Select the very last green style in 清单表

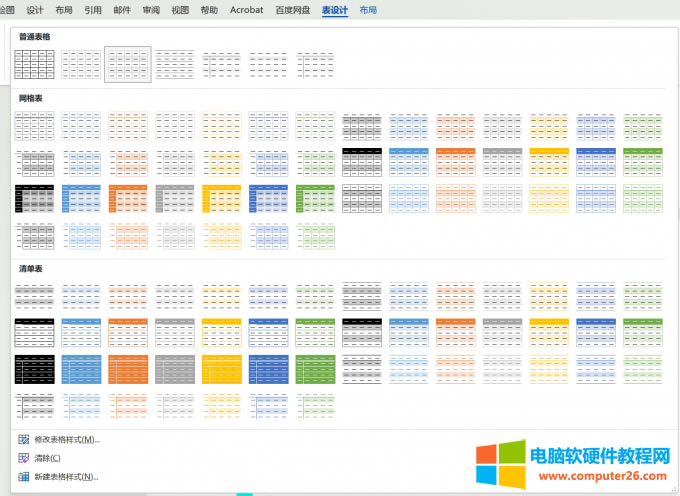tap(315, 405)
